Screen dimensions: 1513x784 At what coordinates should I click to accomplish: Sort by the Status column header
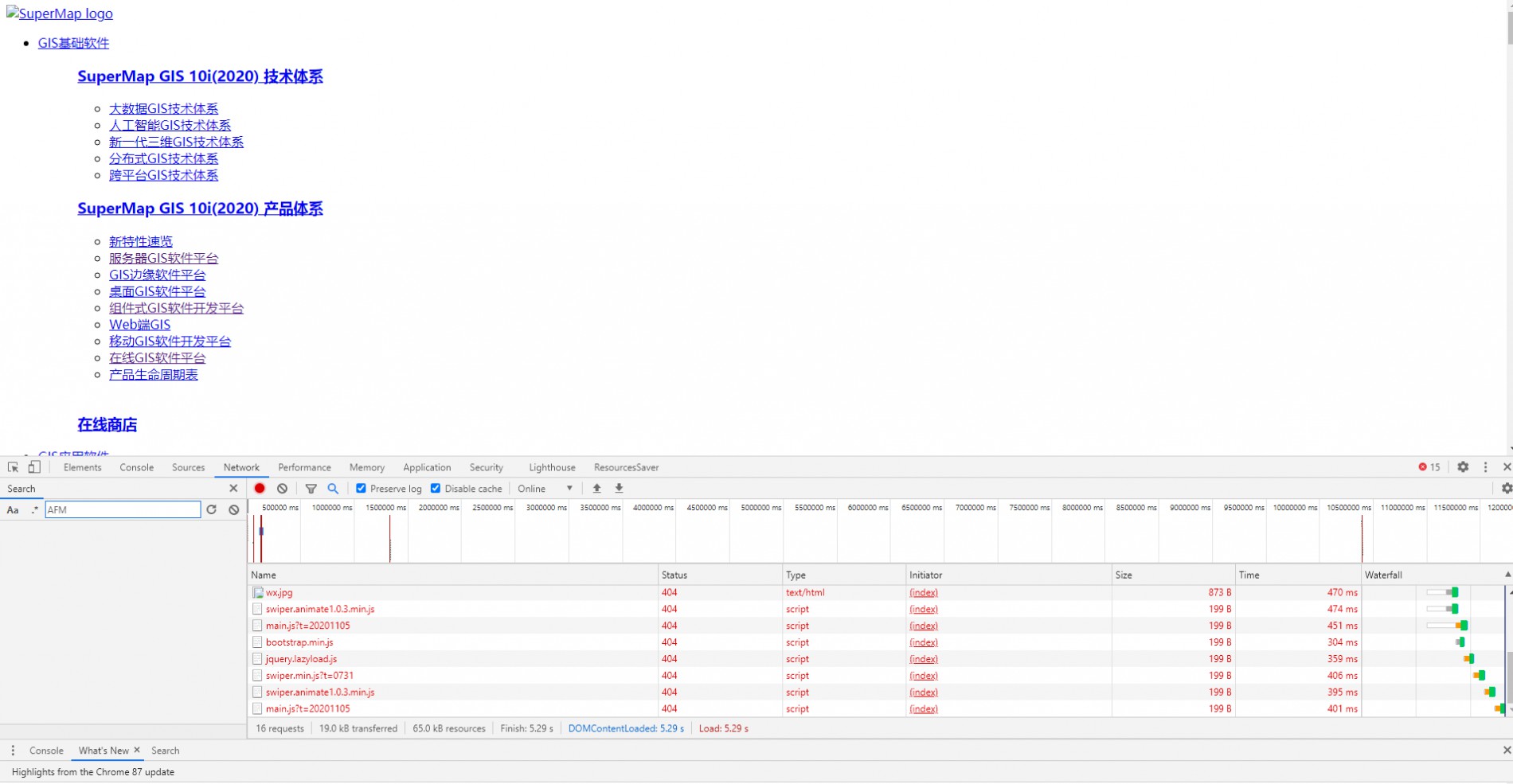(720, 574)
